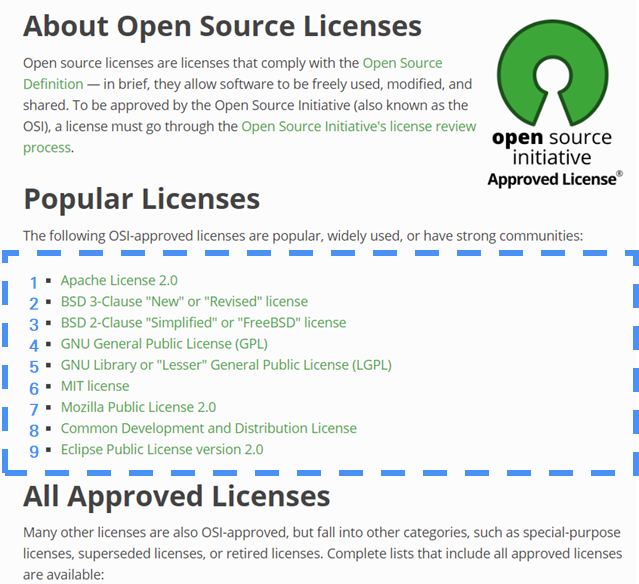639x584 pixels.
Task: Click the About Open Source Licenses heading
Action: coord(222,26)
